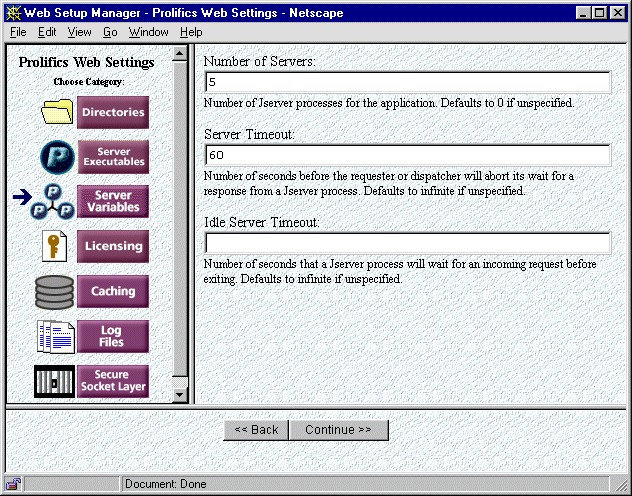632x496 pixels.
Task: Open the Caching category
Action: 113,291
